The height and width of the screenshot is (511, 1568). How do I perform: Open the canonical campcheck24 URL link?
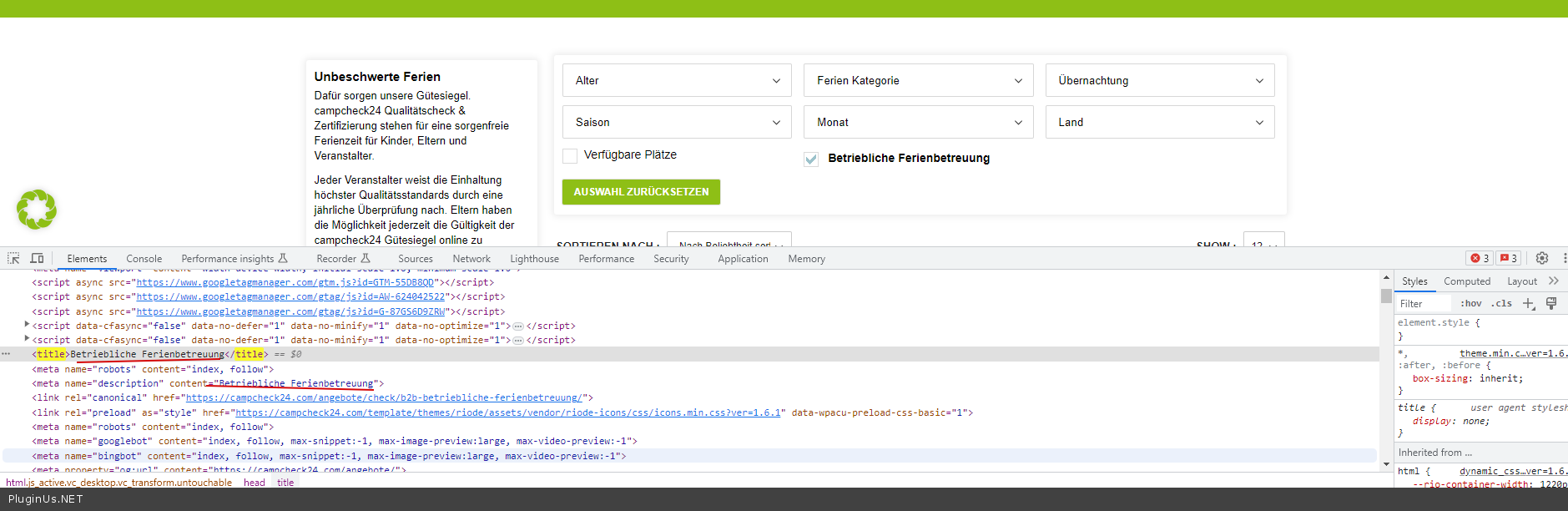click(x=384, y=398)
